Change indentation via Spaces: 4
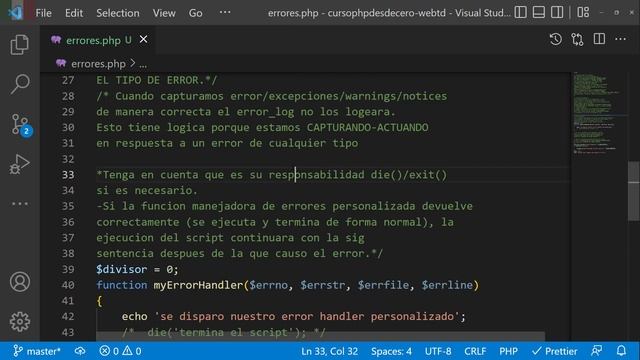 point(391,351)
